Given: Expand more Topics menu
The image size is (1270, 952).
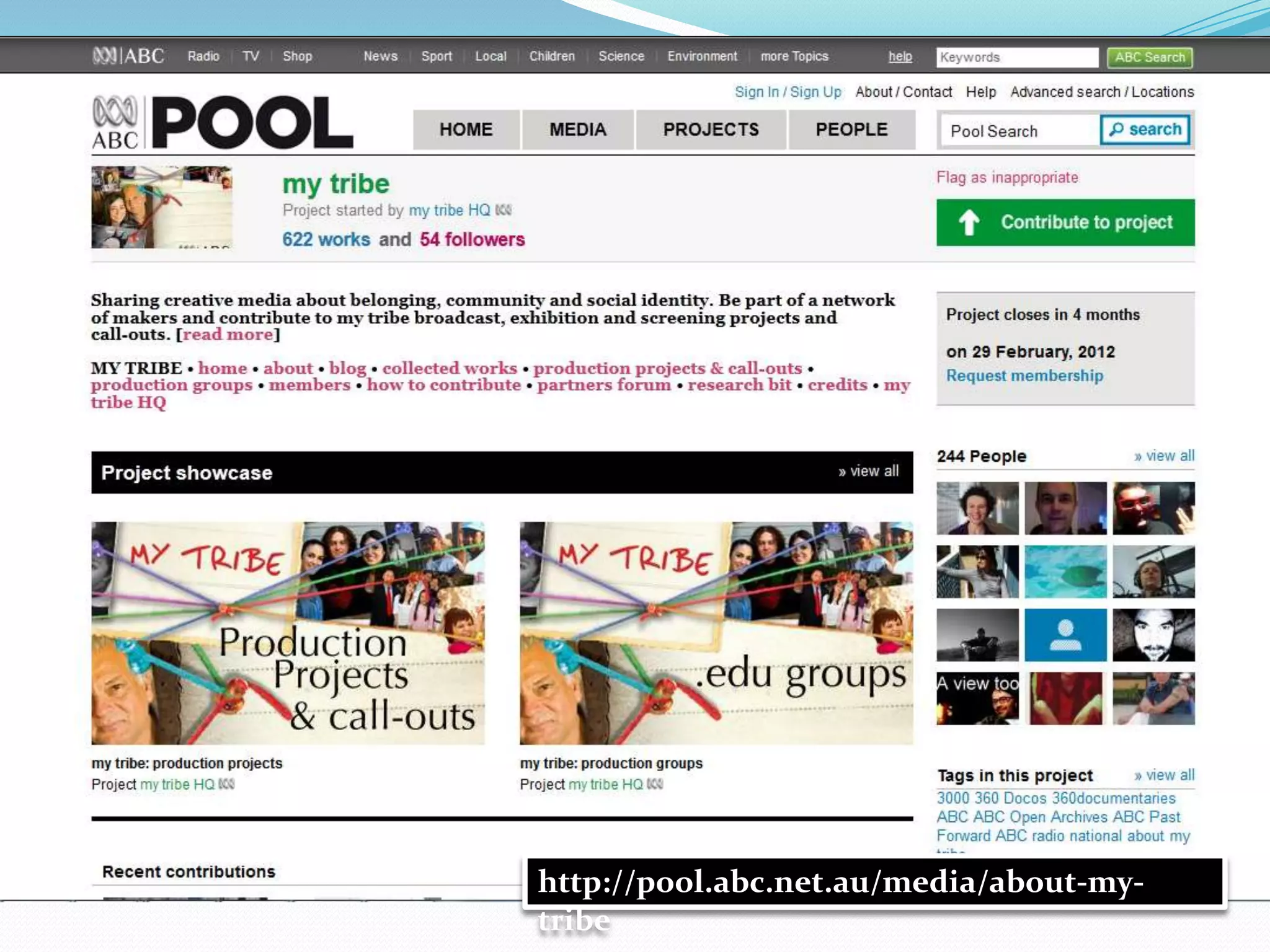Looking at the screenshot, I should (794, 56).
